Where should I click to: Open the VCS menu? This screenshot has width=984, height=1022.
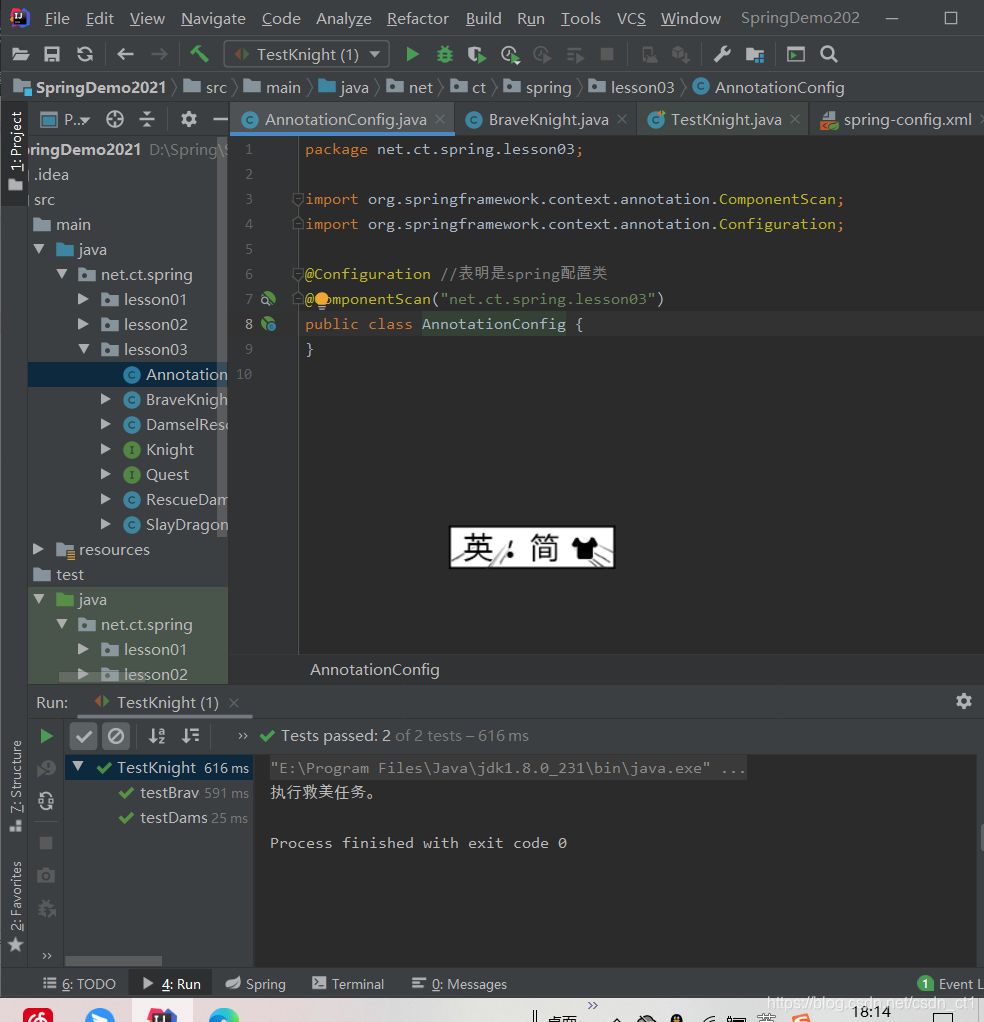(x=631, y=18)
